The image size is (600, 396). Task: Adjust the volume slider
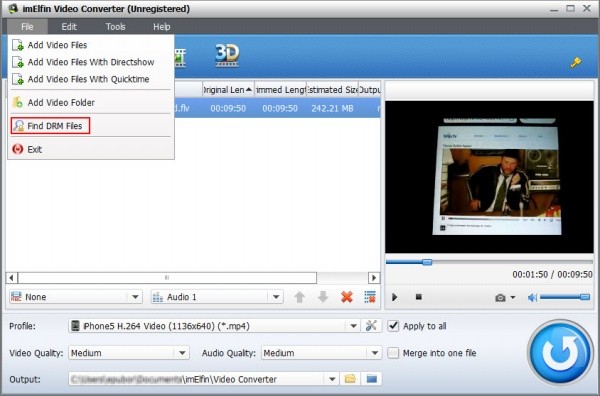point(565,297)
